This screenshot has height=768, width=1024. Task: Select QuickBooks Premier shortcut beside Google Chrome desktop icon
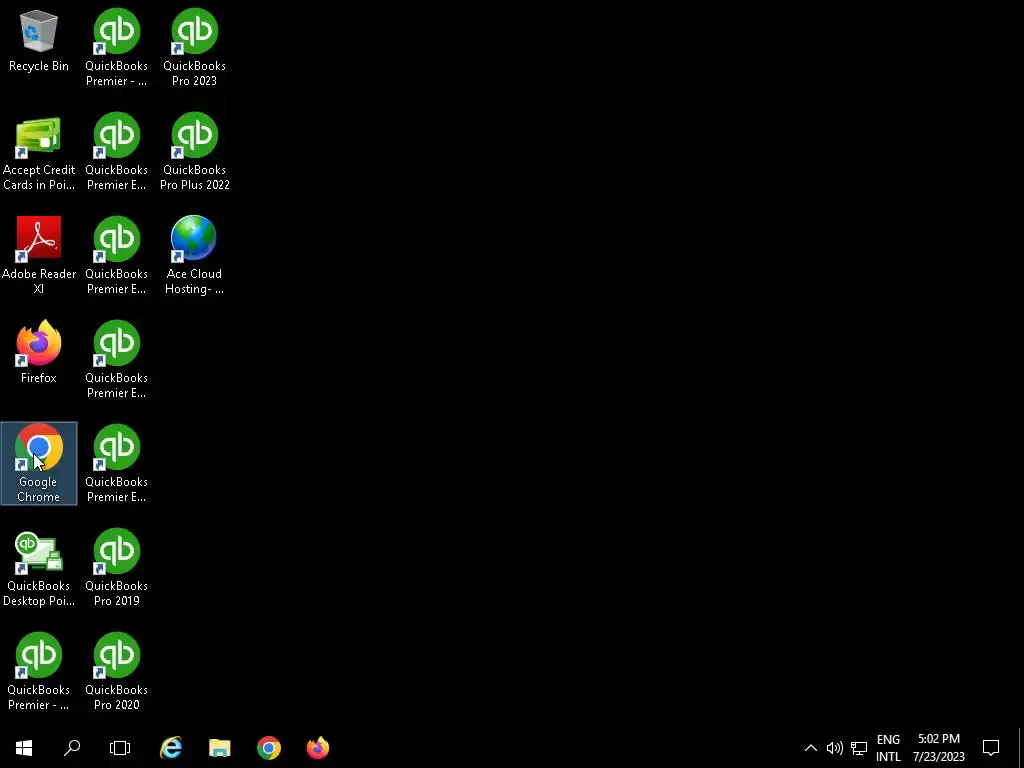click(116, 464)
